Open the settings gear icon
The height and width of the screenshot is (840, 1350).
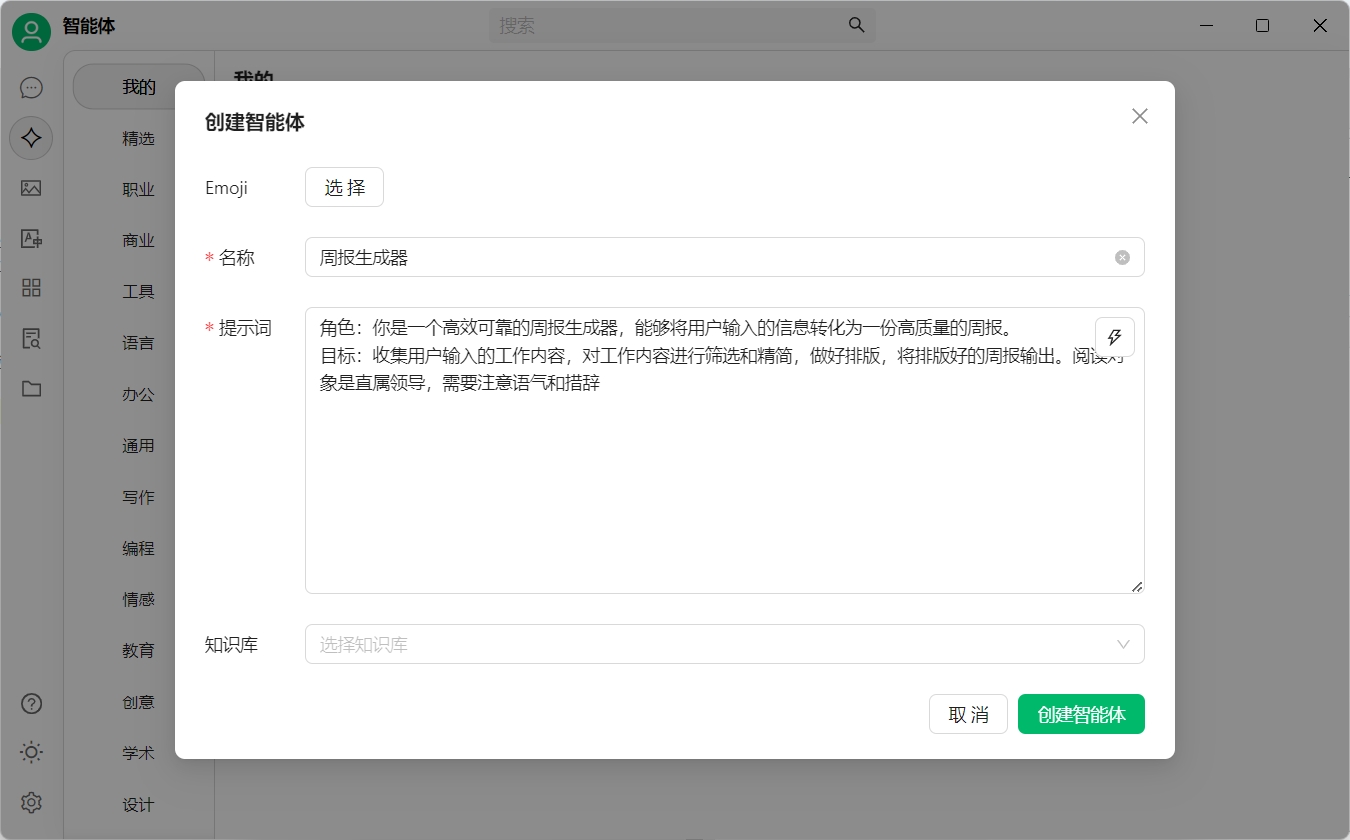[31, 802]
